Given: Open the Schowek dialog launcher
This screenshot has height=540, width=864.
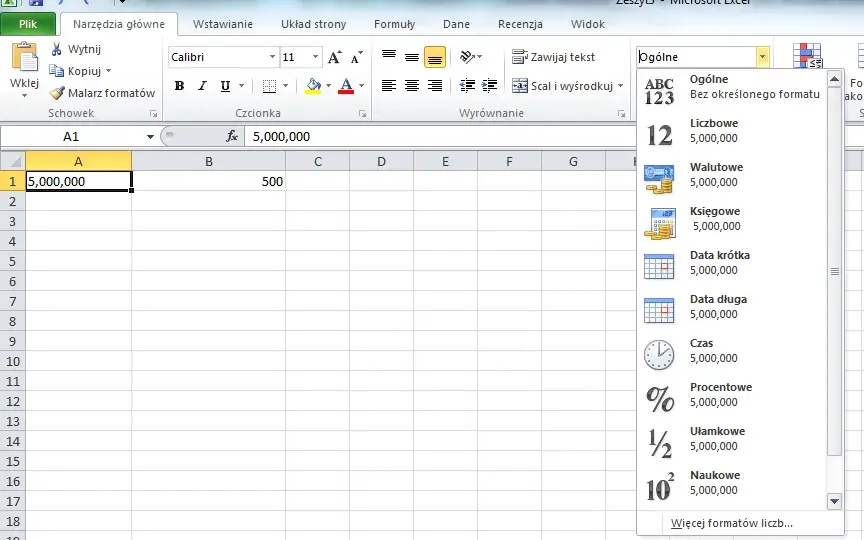Looking at the screenshot, I should click(153, 114).
